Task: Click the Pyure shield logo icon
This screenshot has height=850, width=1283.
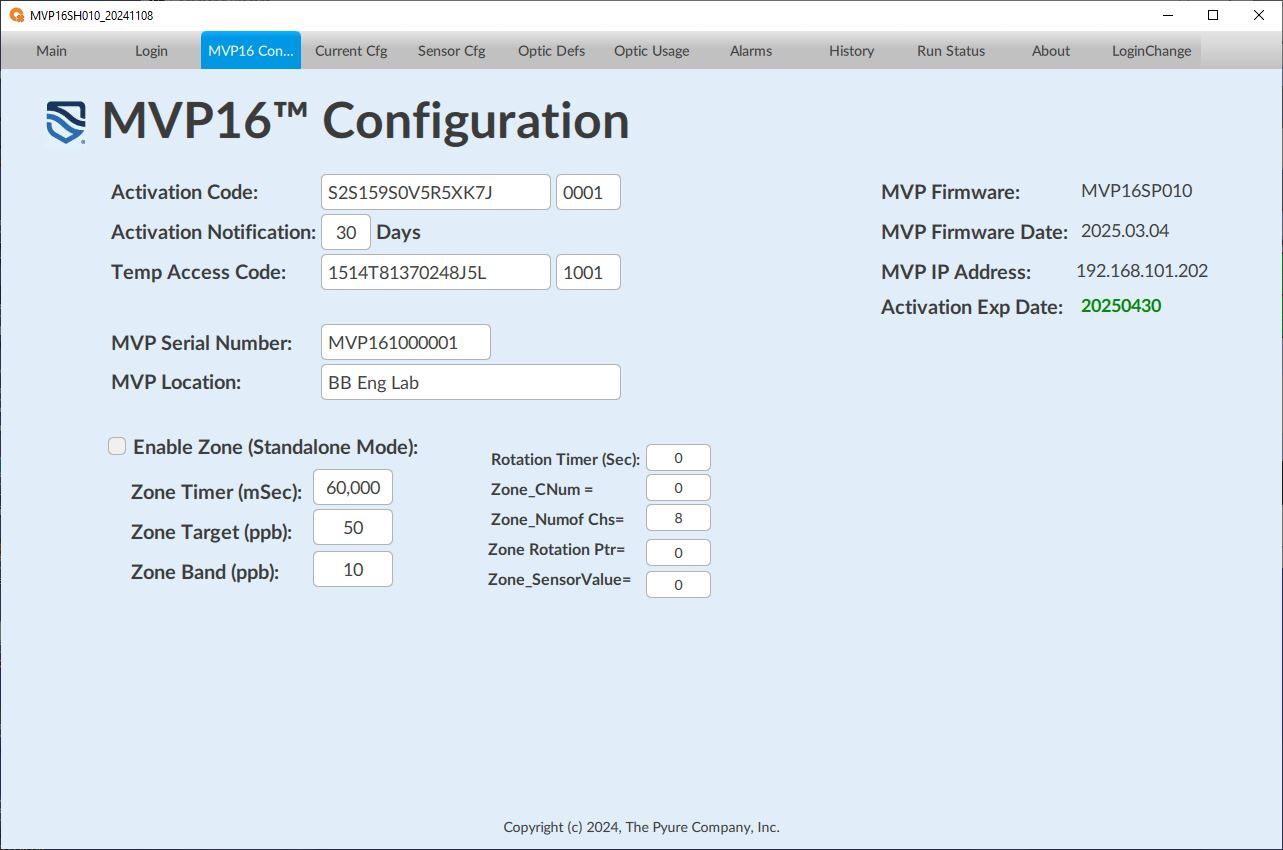Action: click(66, 122)
